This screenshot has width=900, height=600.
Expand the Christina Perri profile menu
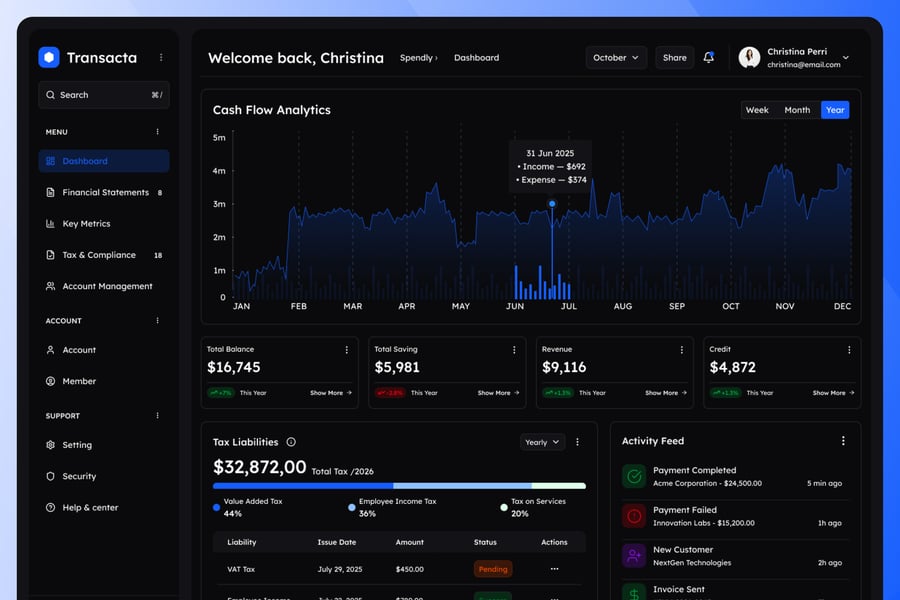pyautogui.click(x=845, y=58)
